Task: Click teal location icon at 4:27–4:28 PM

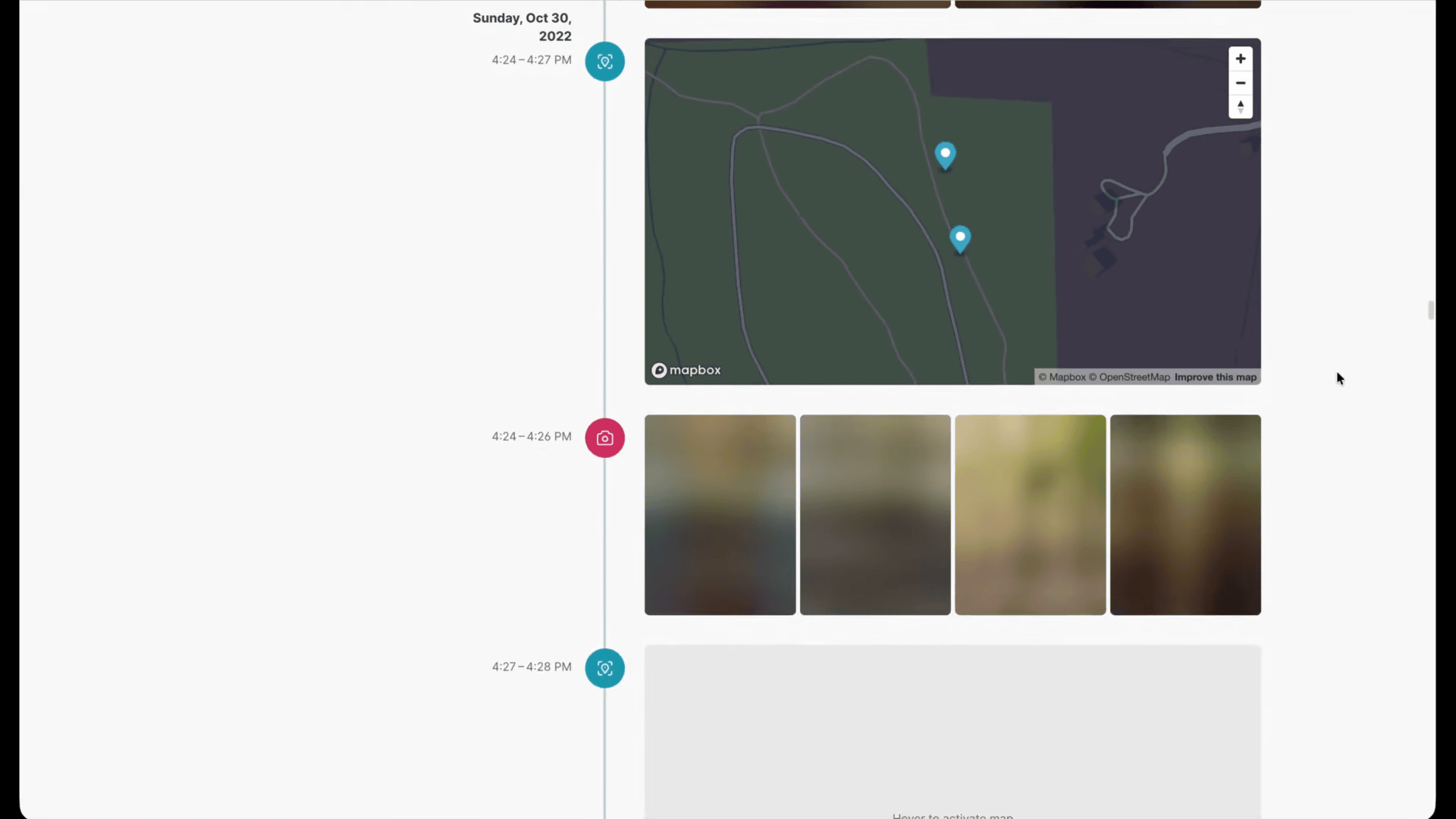Action: [x=604, y=668]
